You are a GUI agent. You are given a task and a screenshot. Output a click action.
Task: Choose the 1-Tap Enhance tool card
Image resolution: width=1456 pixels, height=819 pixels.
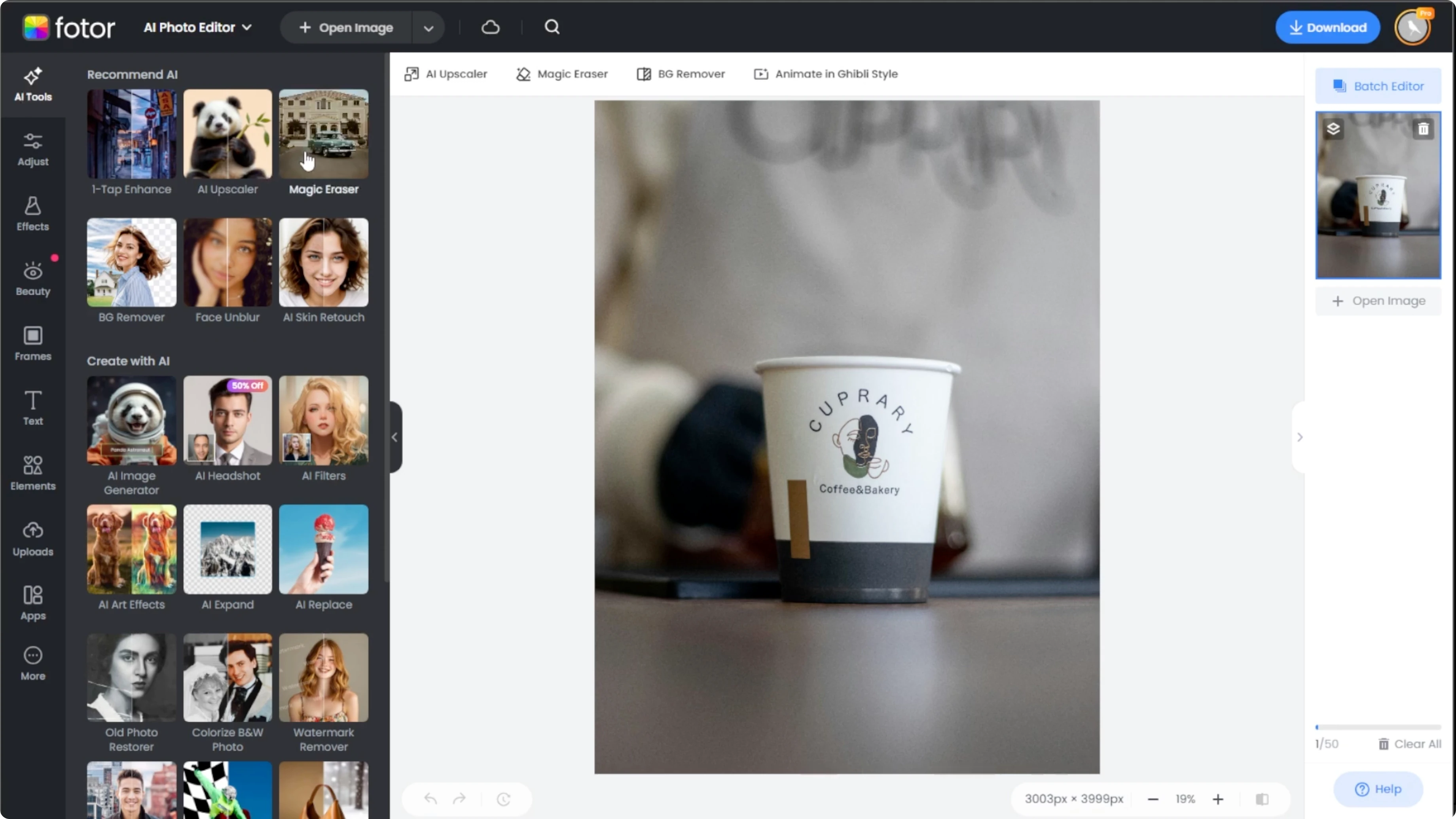pos(131,143)
